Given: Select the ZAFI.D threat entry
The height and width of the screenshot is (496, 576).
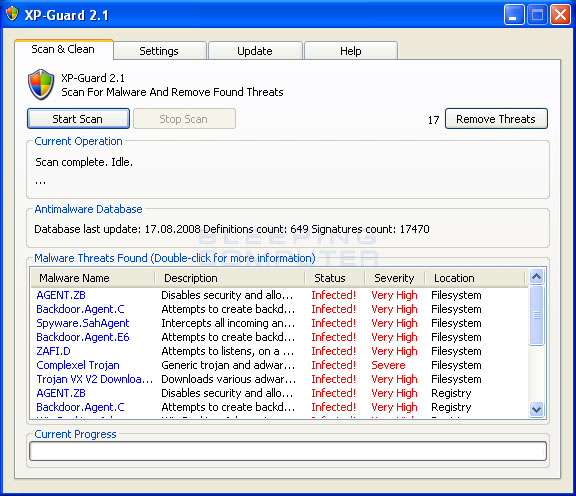Looking at the screenshot, I should coord(53,351).
